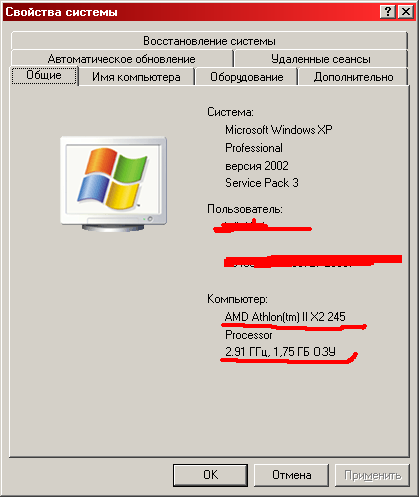Click the Microsoft Windows XP text

(279, 130)
